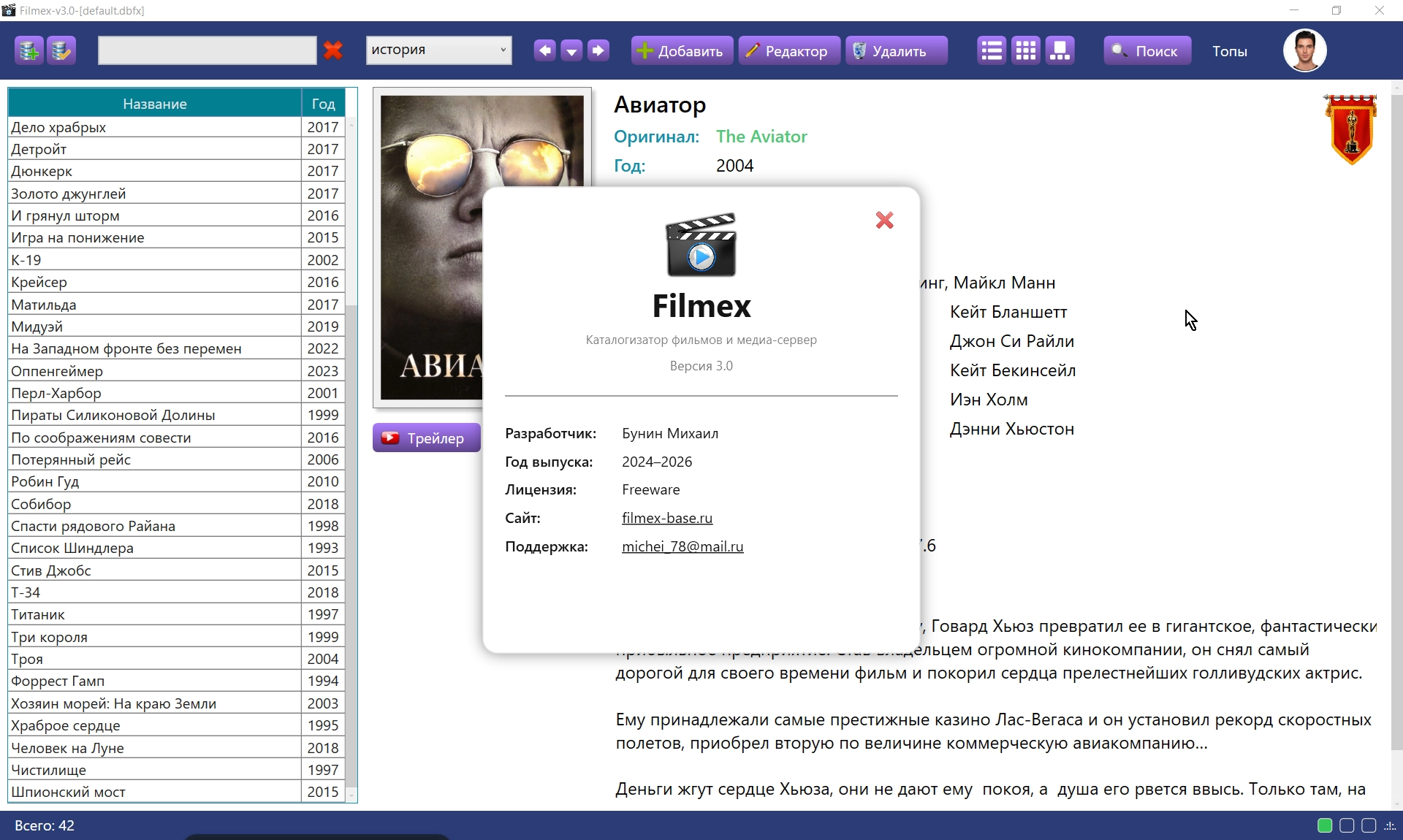Close the Filmex about dialog
Screen dimensions: 1403x840
tap(884, 220)
